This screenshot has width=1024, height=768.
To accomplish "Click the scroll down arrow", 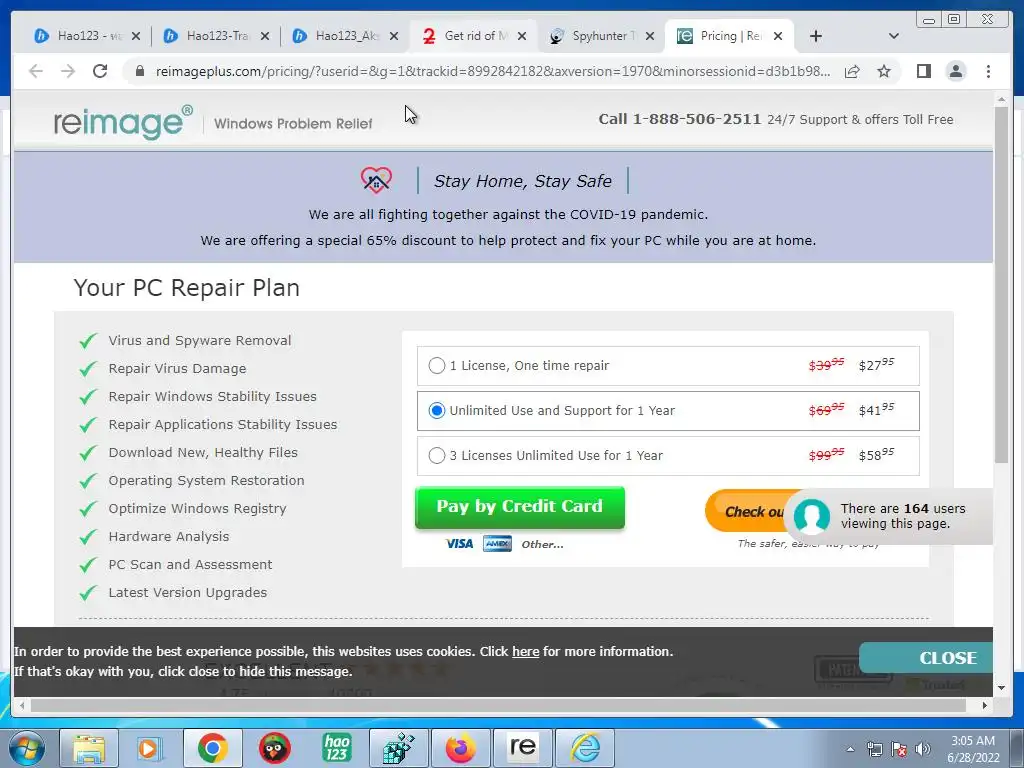I will (x=1001, y=688).
